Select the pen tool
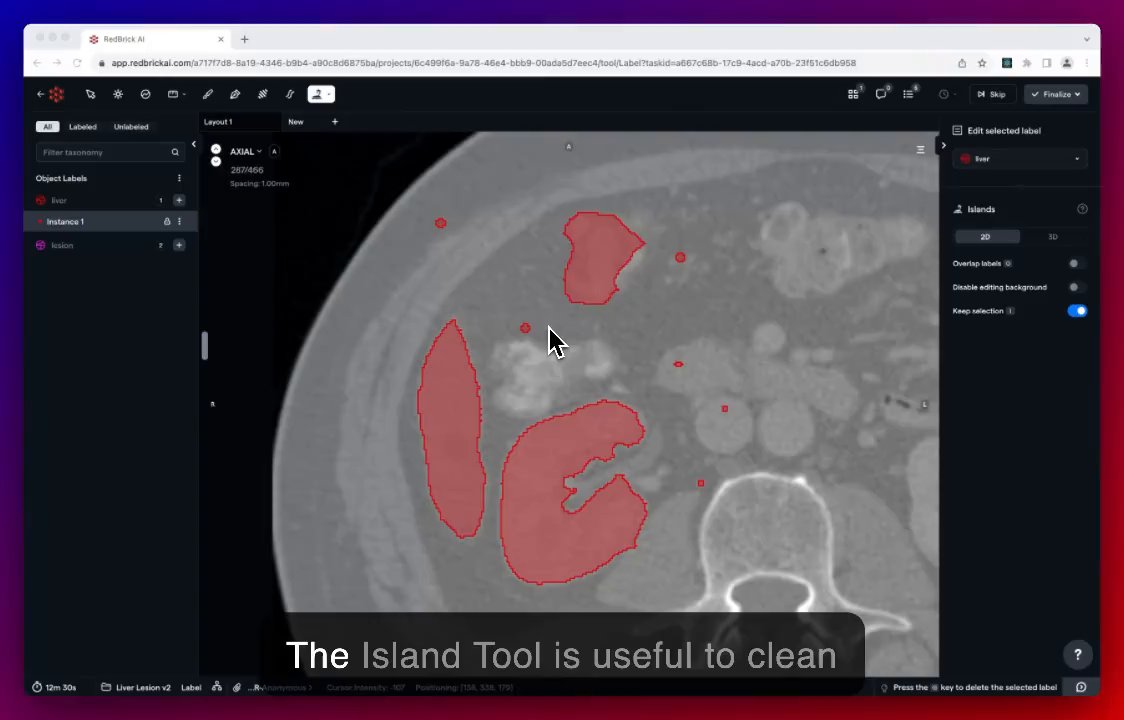 tap(235, 94)
